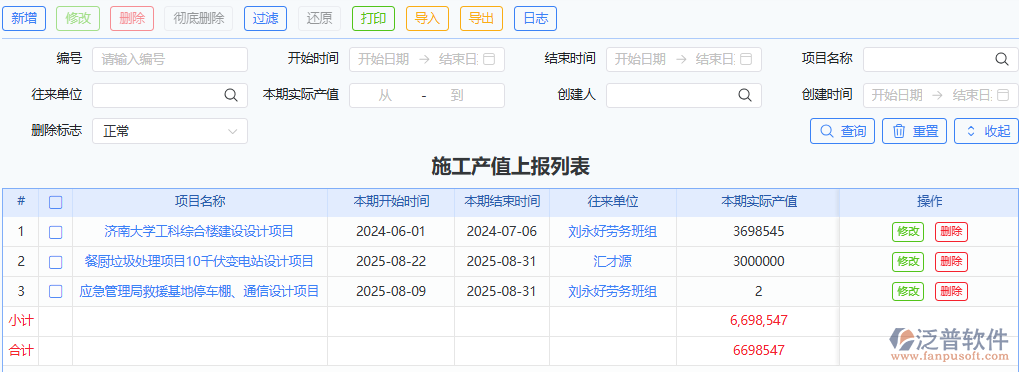Click the subtotal 6,698,547
The image size is (1019, 372).
pyautogui.click(x=758, y=320)
